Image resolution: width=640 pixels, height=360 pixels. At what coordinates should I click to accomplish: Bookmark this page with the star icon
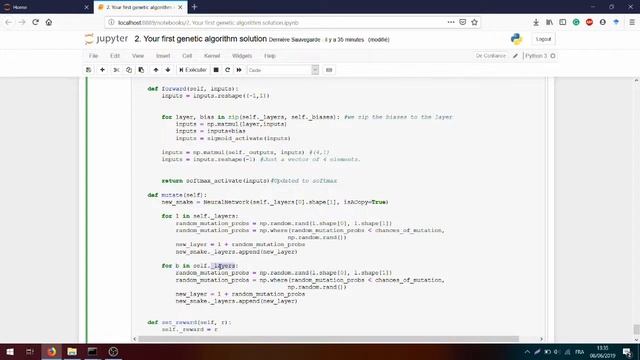pyautogui.click(x=474, y=22)
